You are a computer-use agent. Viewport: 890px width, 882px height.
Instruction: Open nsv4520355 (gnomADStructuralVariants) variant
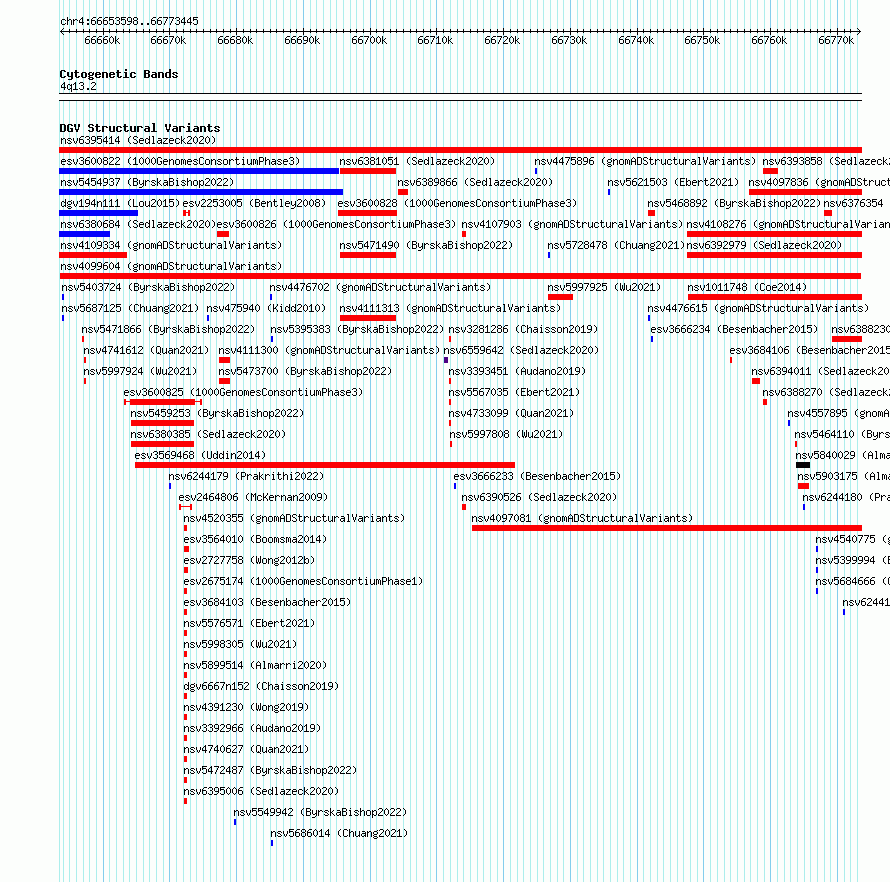(x=294, y=518)
